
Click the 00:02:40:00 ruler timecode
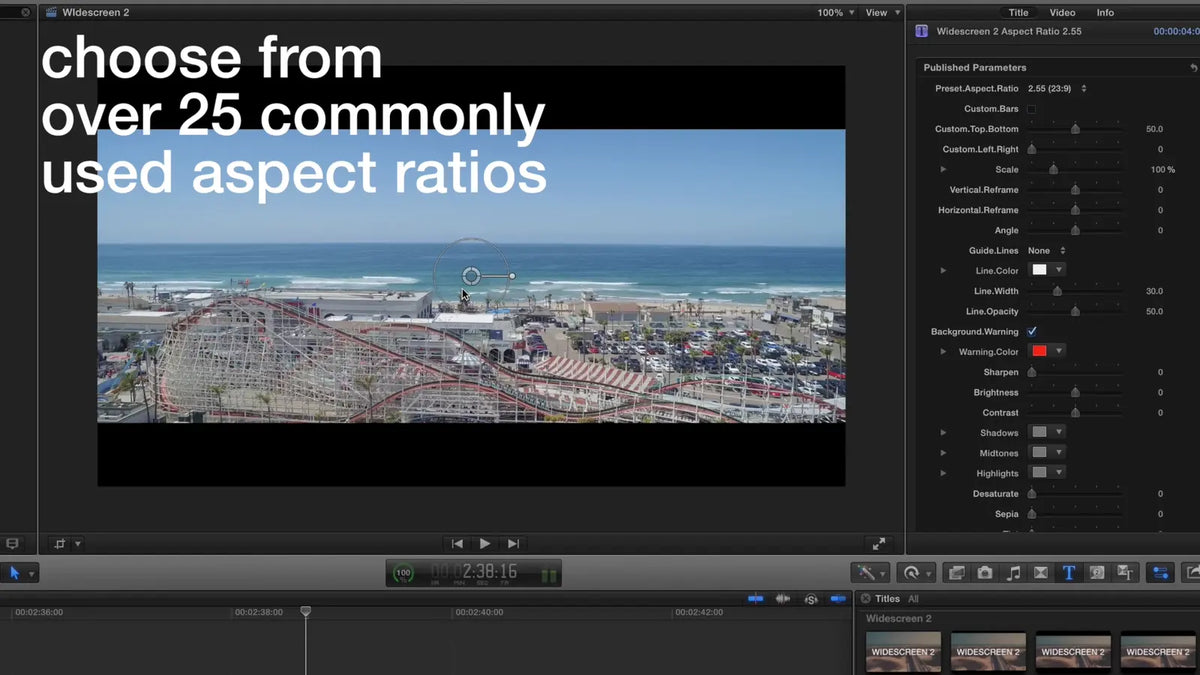click(480, 612)
